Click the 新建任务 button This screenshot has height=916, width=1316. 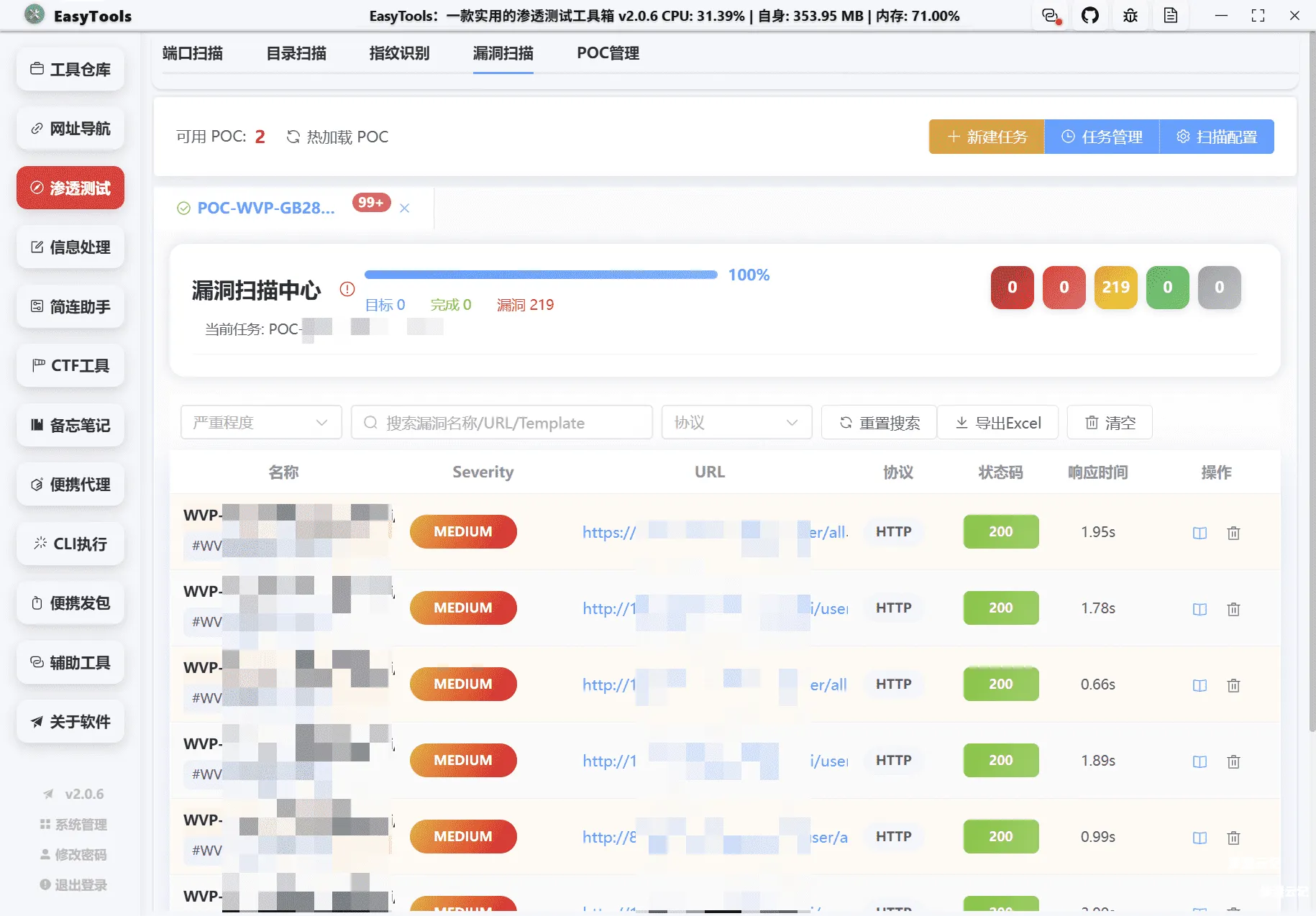[986, 136]
